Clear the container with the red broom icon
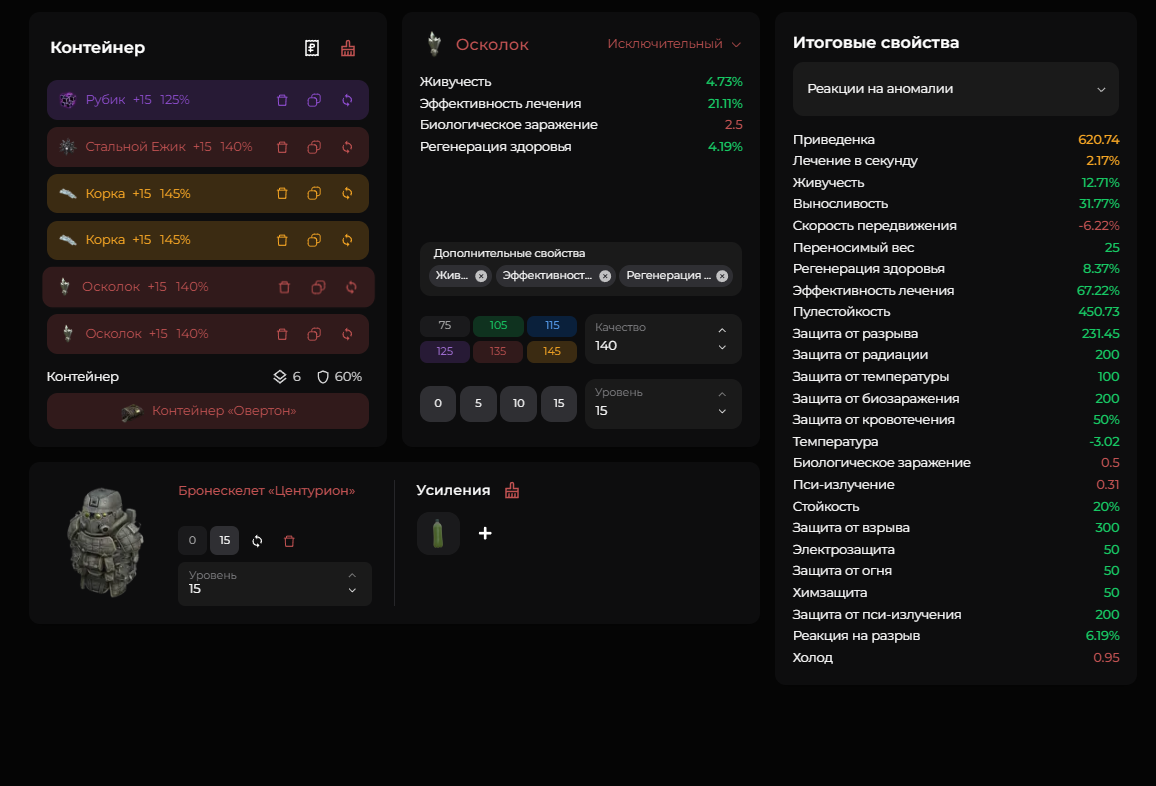Viewport: 1156px width, 786px height. (x=348, y=49)
